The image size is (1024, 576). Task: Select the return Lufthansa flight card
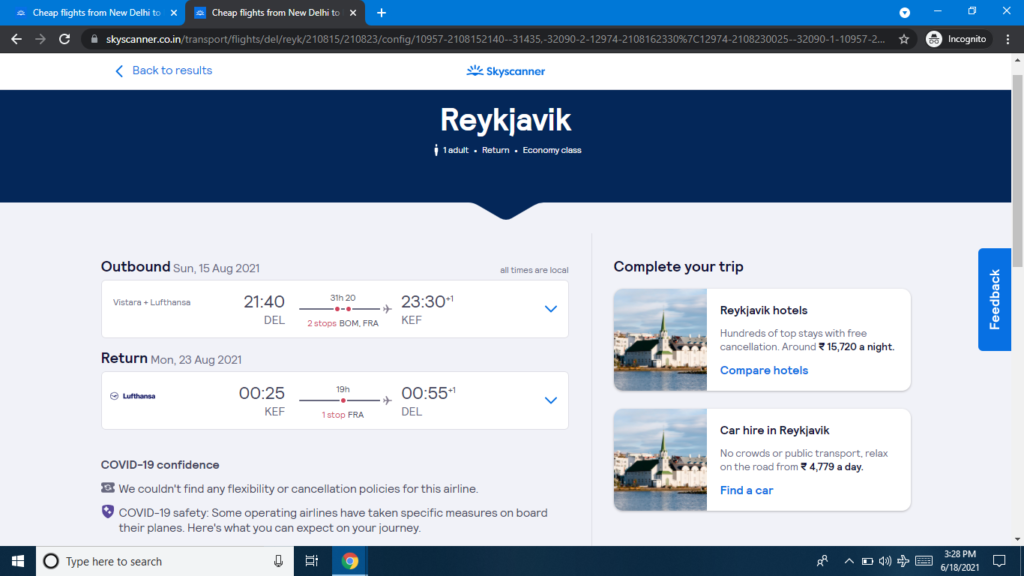(334, 400)
